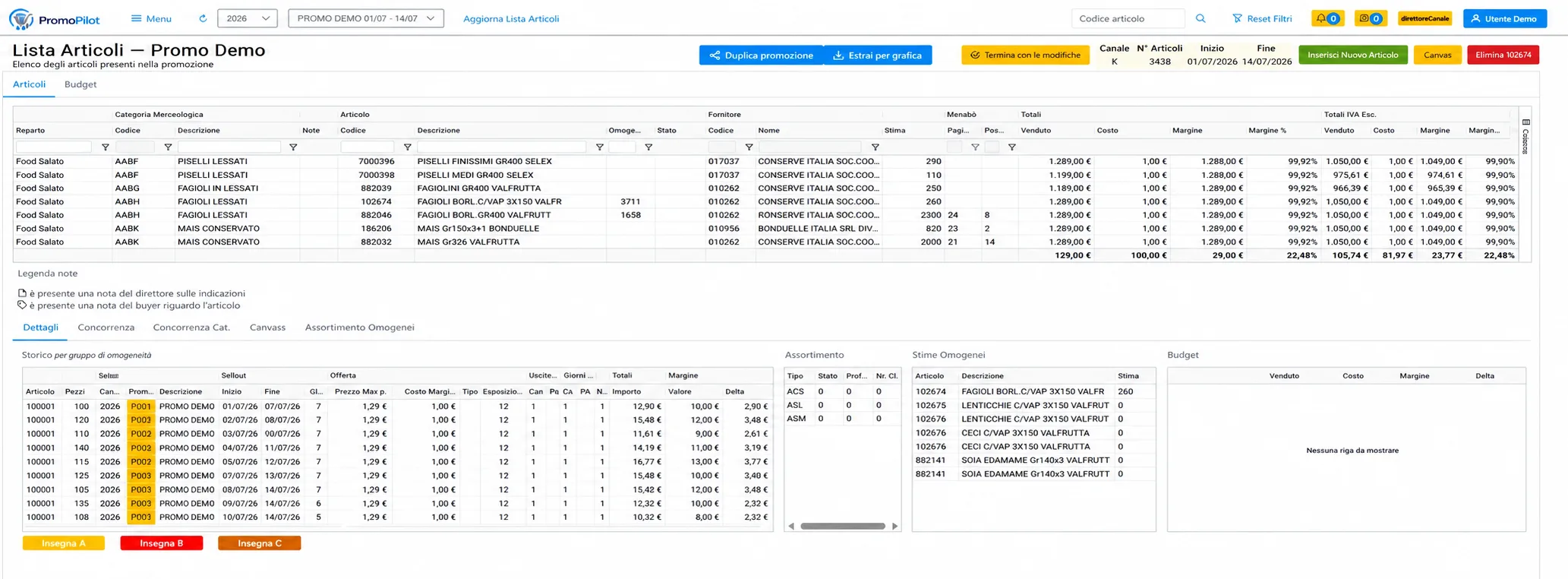
Task: Click the Assortimento scroll left arrow
Action: pyautogui.click(x=791, y=526)
